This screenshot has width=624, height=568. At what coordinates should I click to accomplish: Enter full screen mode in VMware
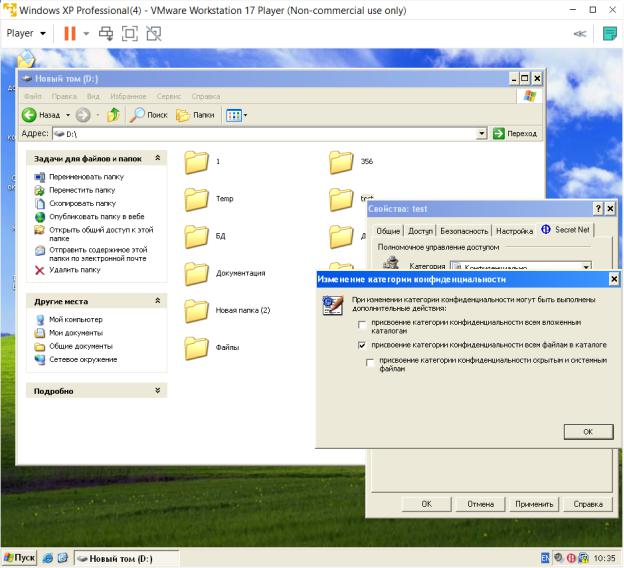tap(130, 33)
